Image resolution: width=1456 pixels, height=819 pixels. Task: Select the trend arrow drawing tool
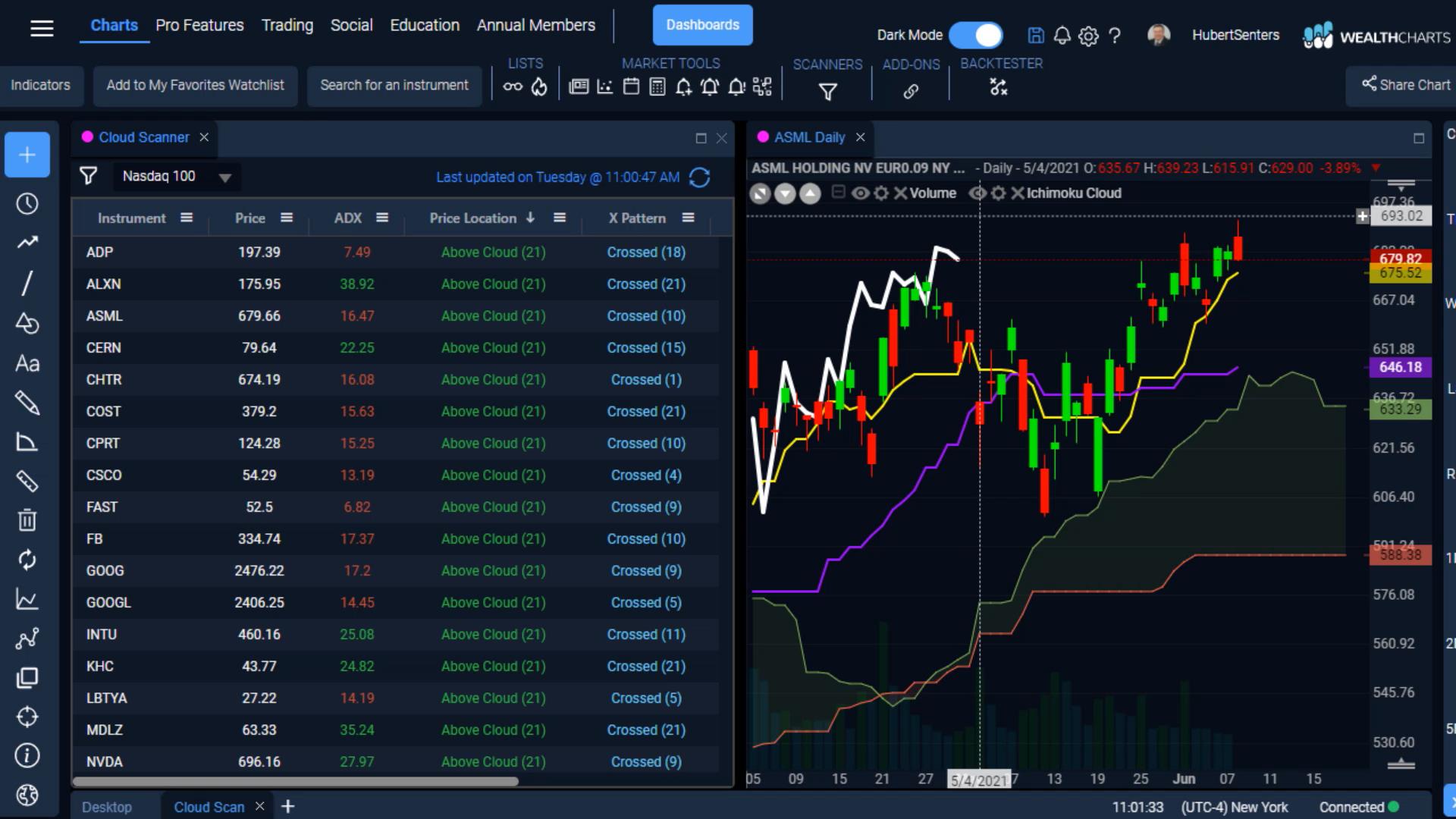pos(27,243)
